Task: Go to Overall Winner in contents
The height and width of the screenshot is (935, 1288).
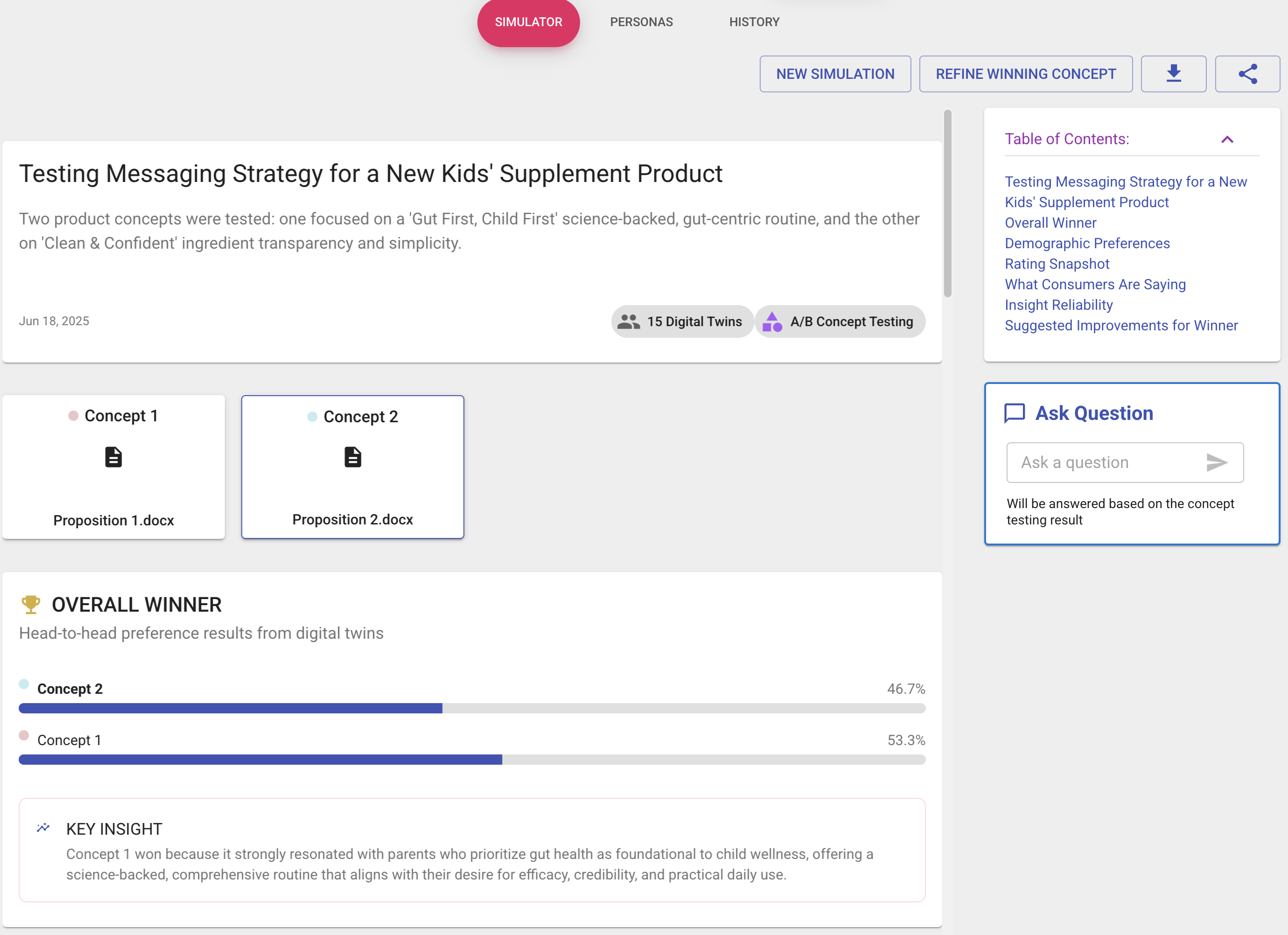Action: click(x=1050, y=223)
